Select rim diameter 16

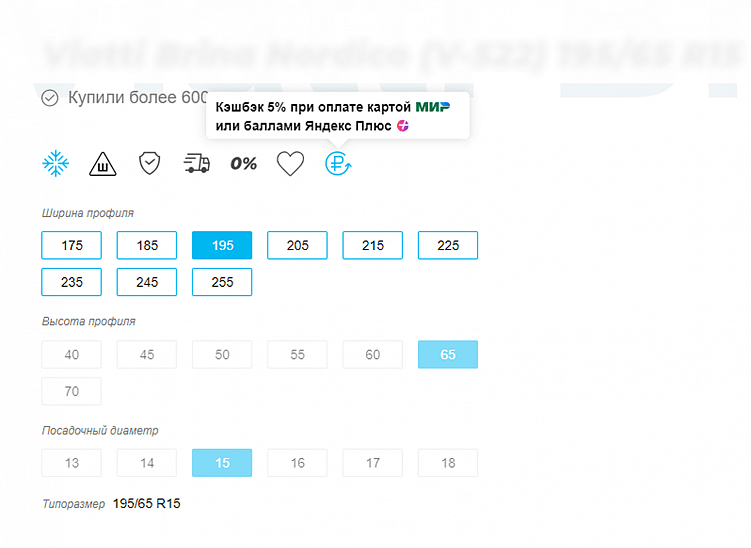(297, 463)
